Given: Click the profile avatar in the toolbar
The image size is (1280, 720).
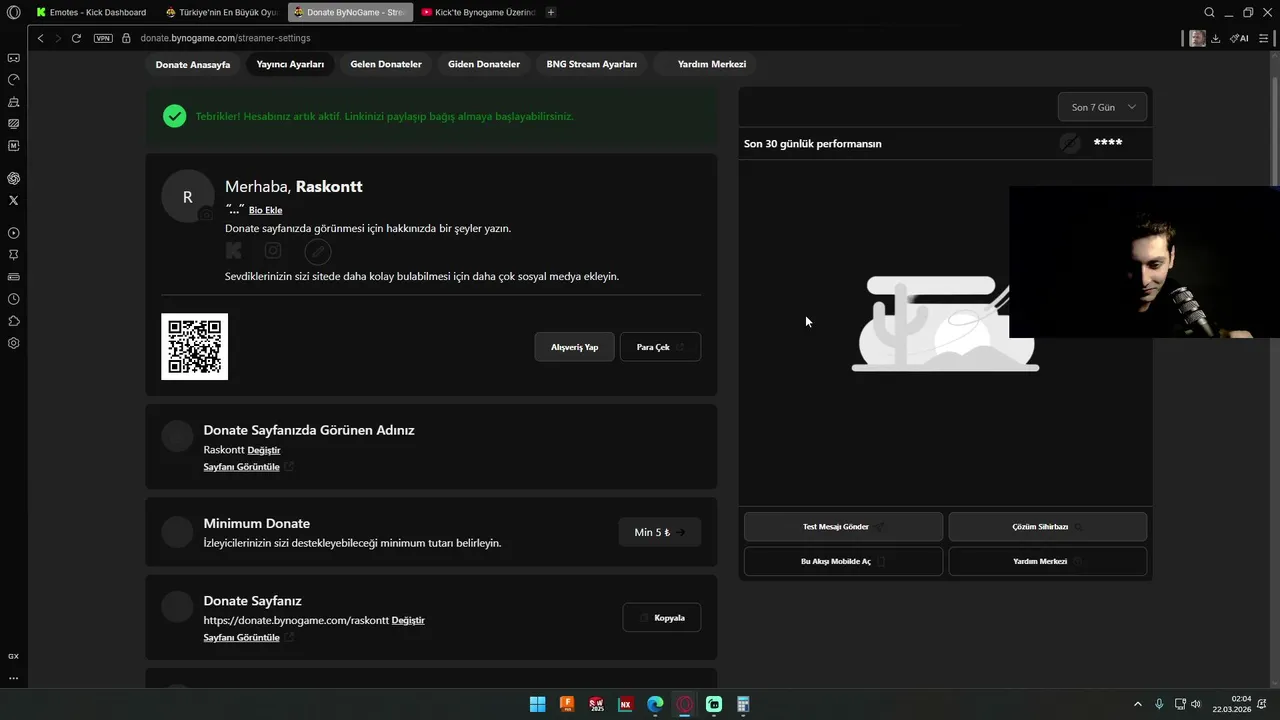Looking at the screenshot, I should click(x=1197, y=38).
